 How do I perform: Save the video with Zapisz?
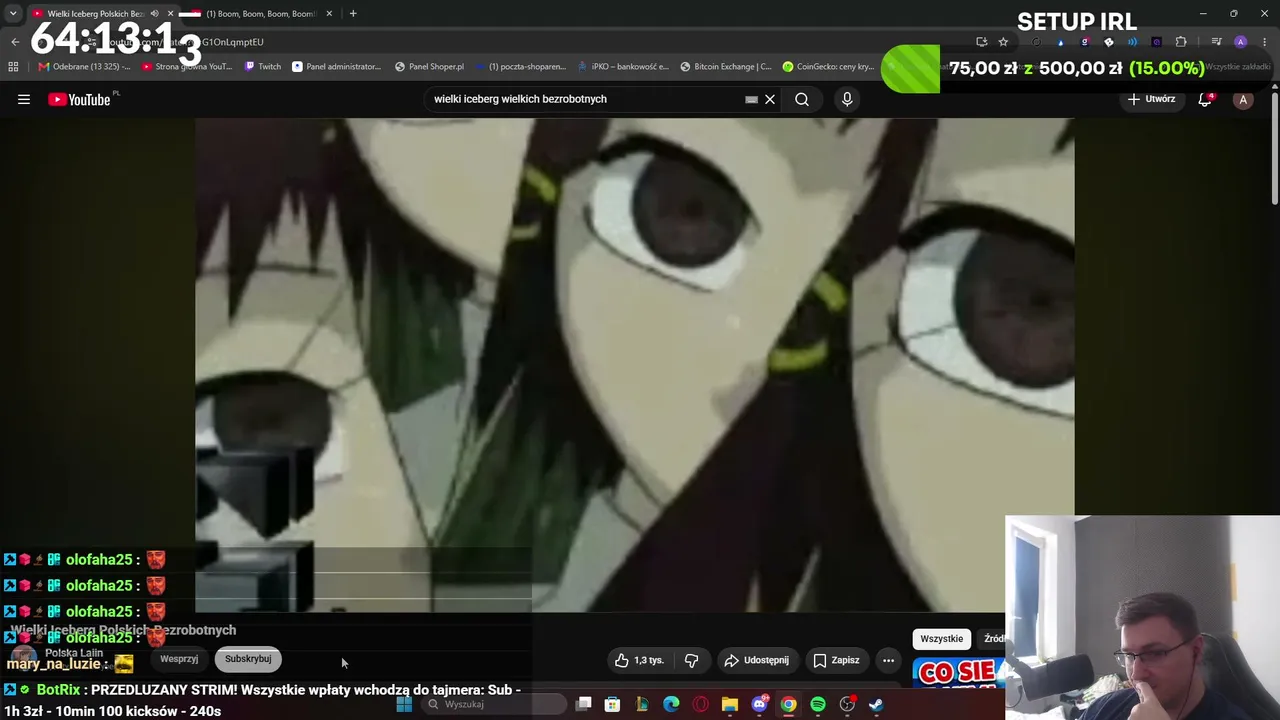836,660
